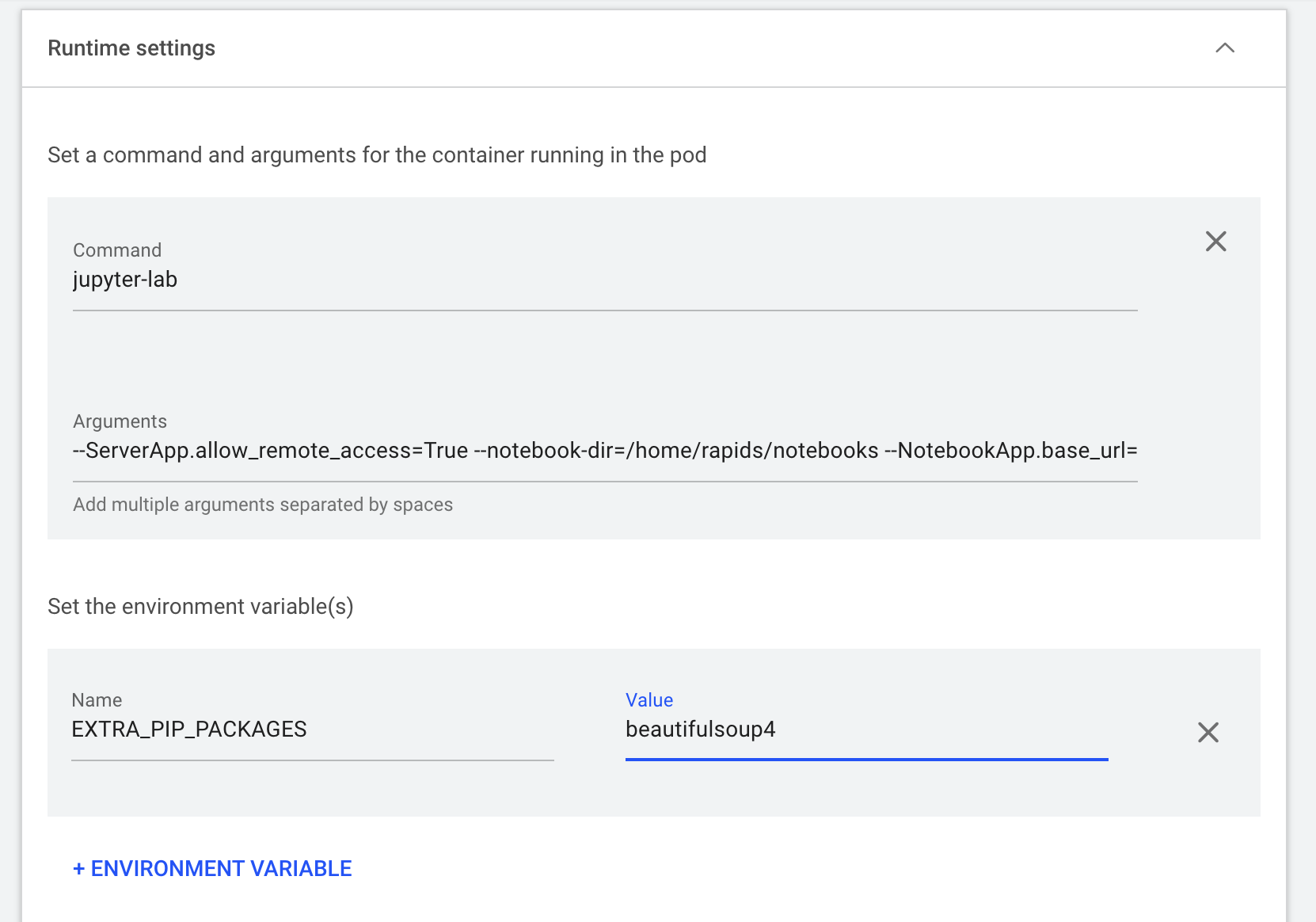Click the 'Set a command and arguments' description
The height and width of the screenshot is (922, 1316).
pyautogui.click(x=377, y=155)
